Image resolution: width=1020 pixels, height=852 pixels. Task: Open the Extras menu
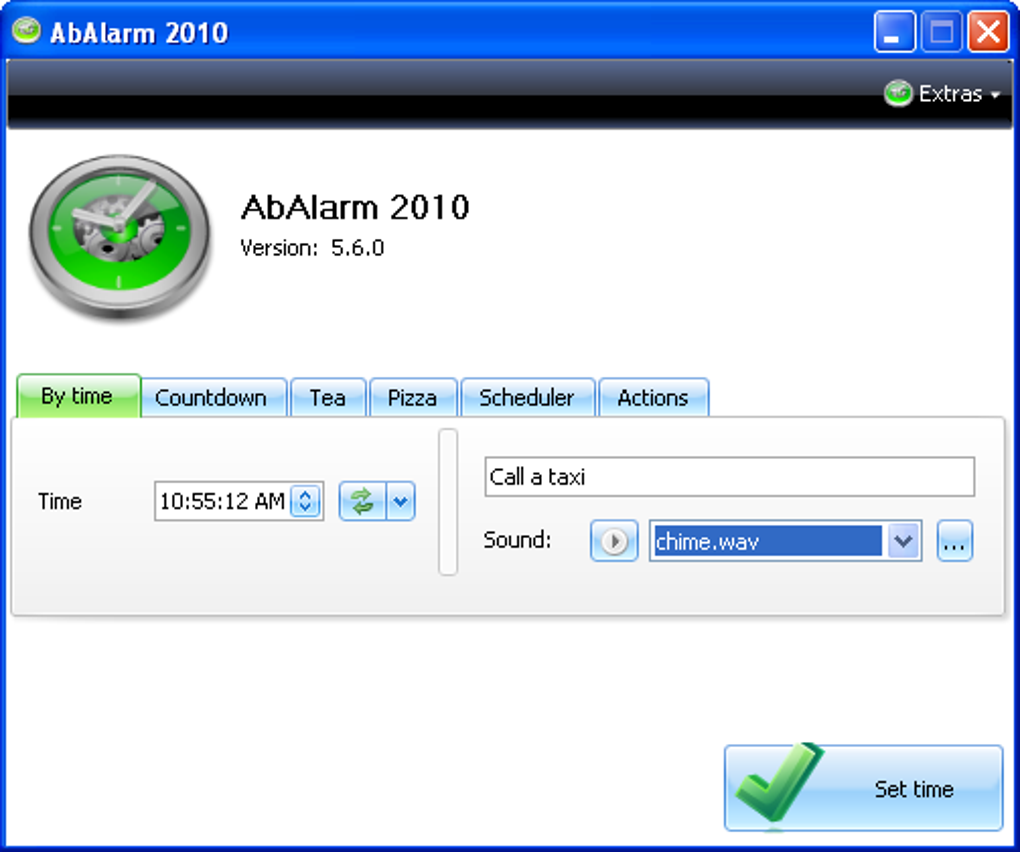coord(942,94)
